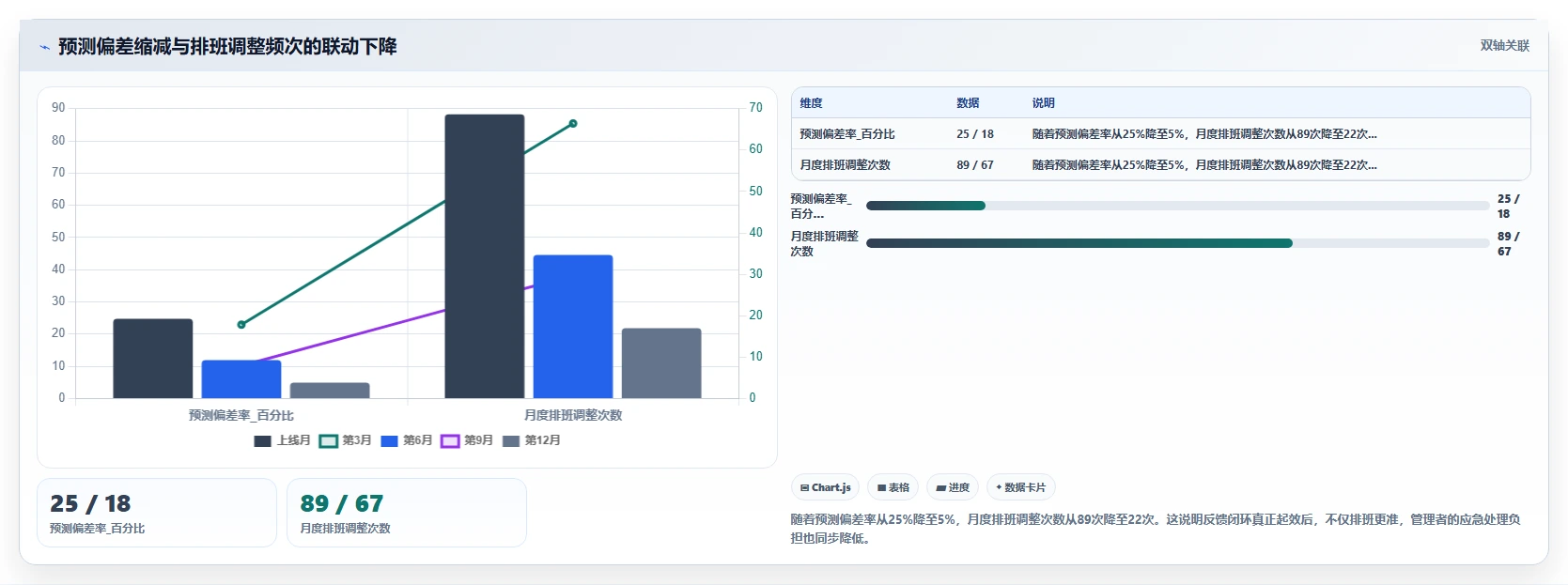The height and width of the screenshot is (585, 1568).
Task: Click the 25 / 18 stat card
Action: pos(157,513)
